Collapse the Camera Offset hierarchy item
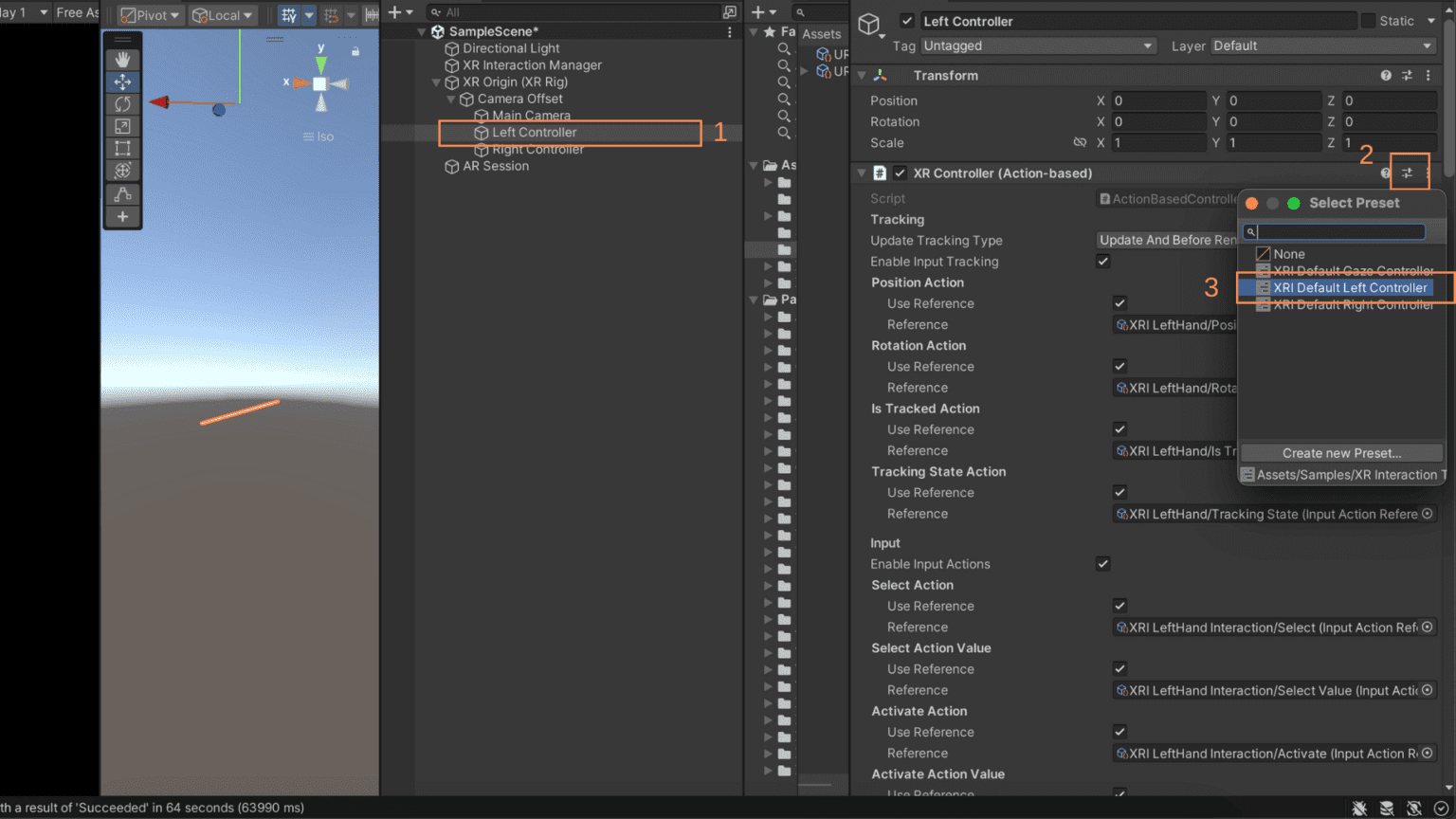Viewport: 1456px width, 819px height. click(x=451, y=99)
